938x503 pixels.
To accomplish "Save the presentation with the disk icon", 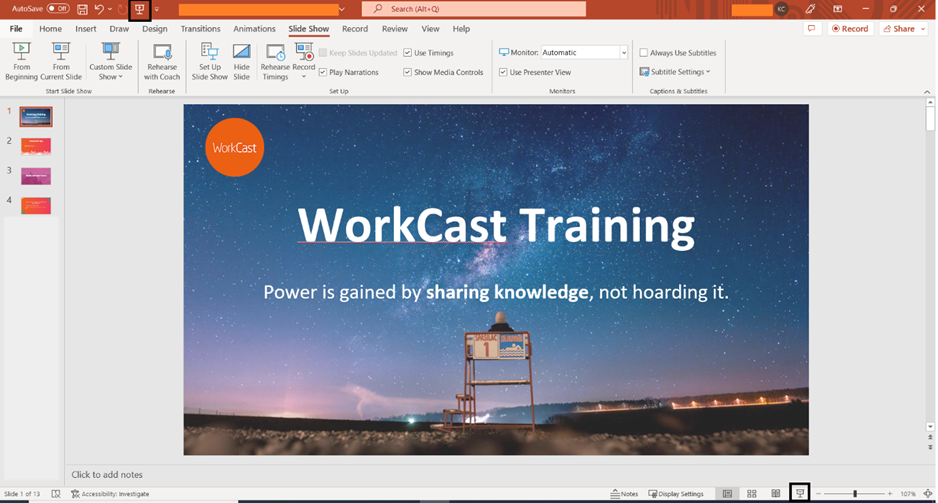I will pos(83,9).
